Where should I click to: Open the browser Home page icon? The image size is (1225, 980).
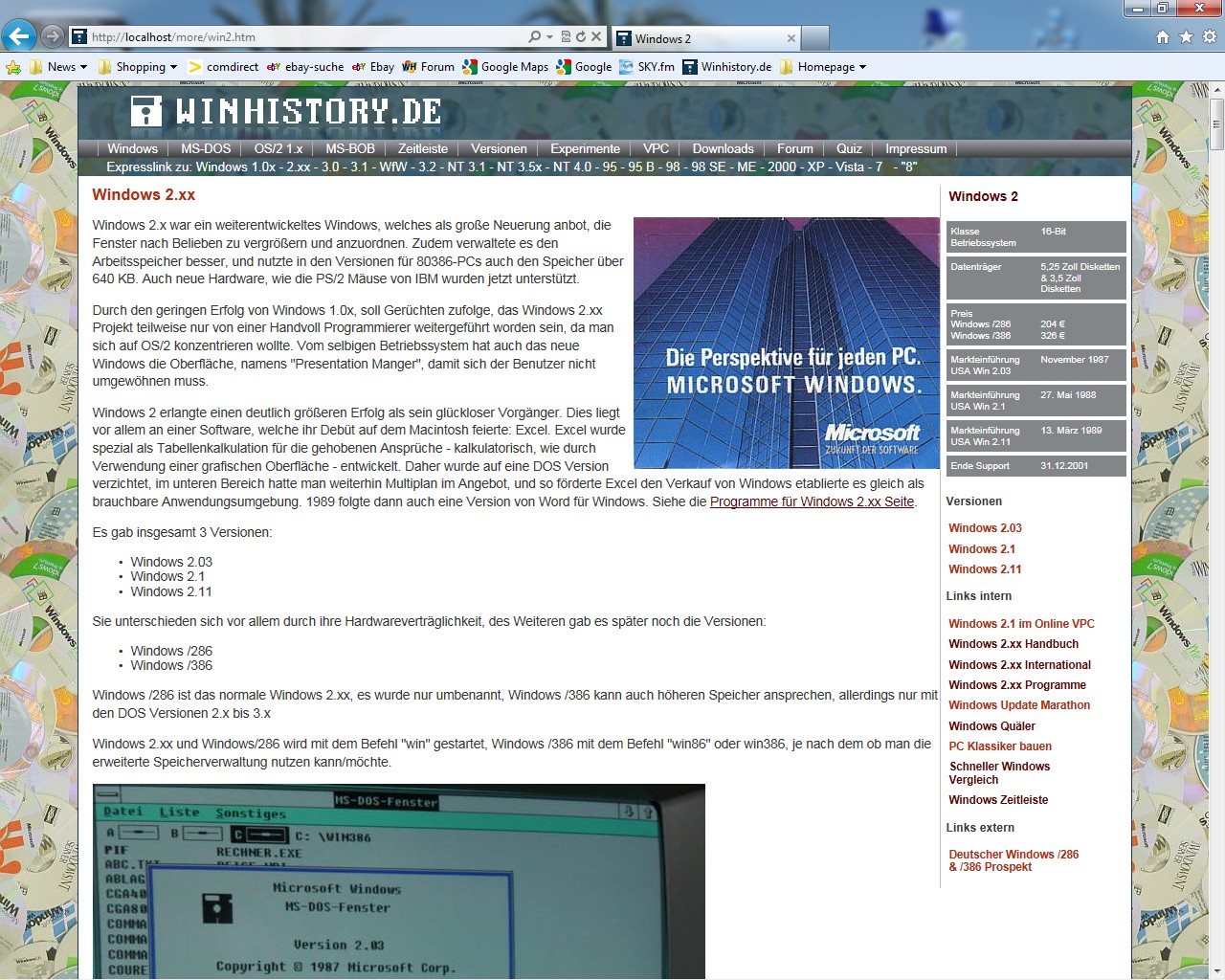point(1162,37)
